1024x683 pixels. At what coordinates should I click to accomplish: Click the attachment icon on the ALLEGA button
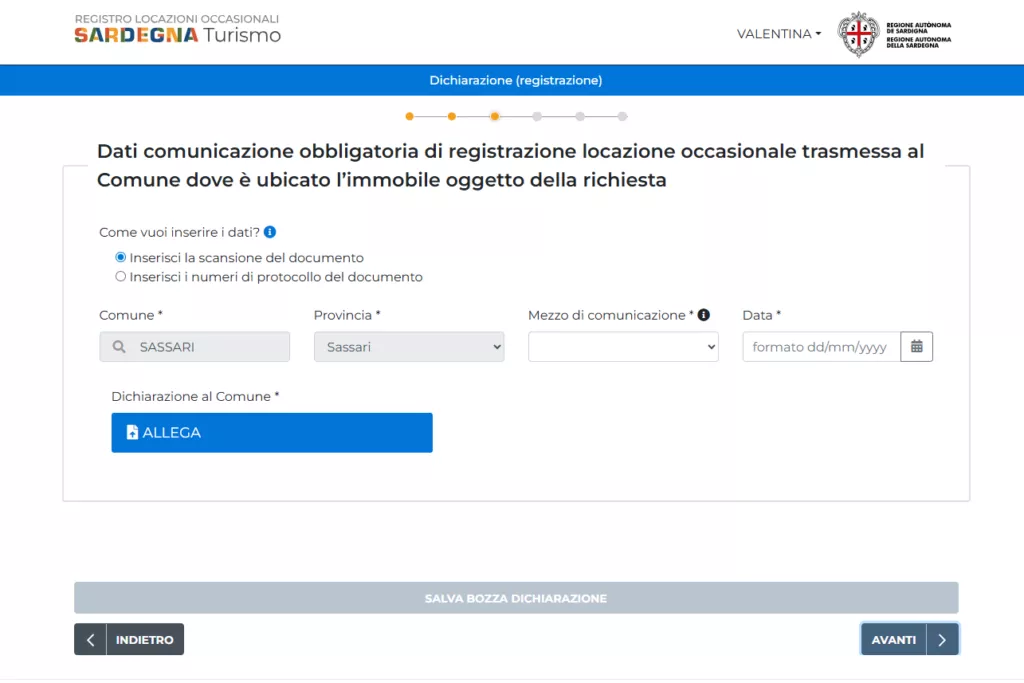132,432
